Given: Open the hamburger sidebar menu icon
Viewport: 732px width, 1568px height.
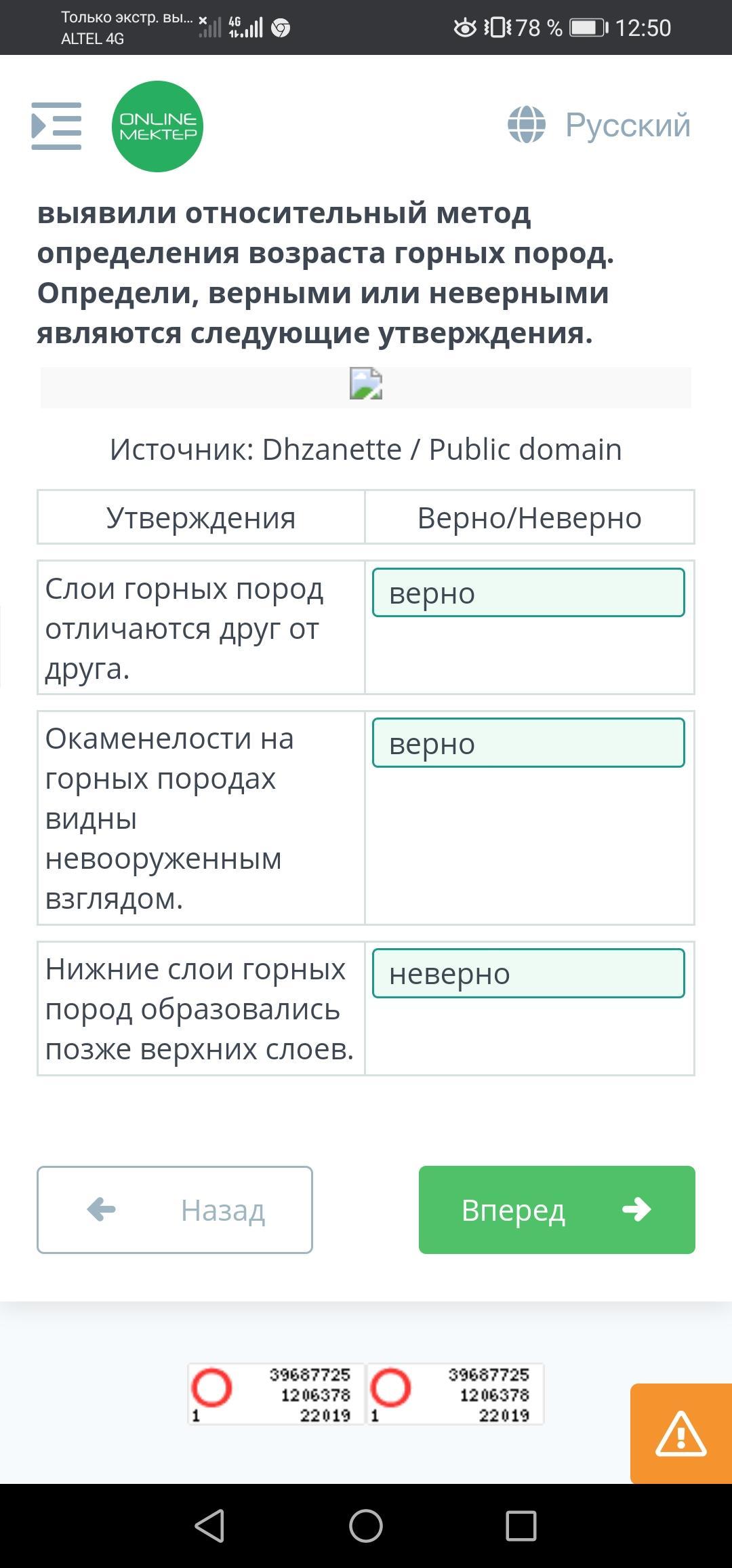Looking at the screenshot, I should coord(56,126).
